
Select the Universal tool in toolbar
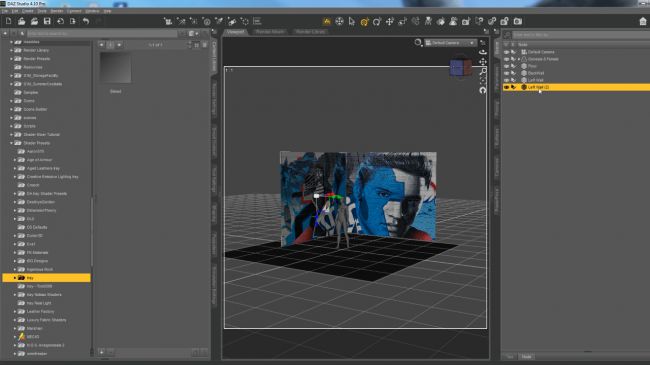(x=364, y=22)
